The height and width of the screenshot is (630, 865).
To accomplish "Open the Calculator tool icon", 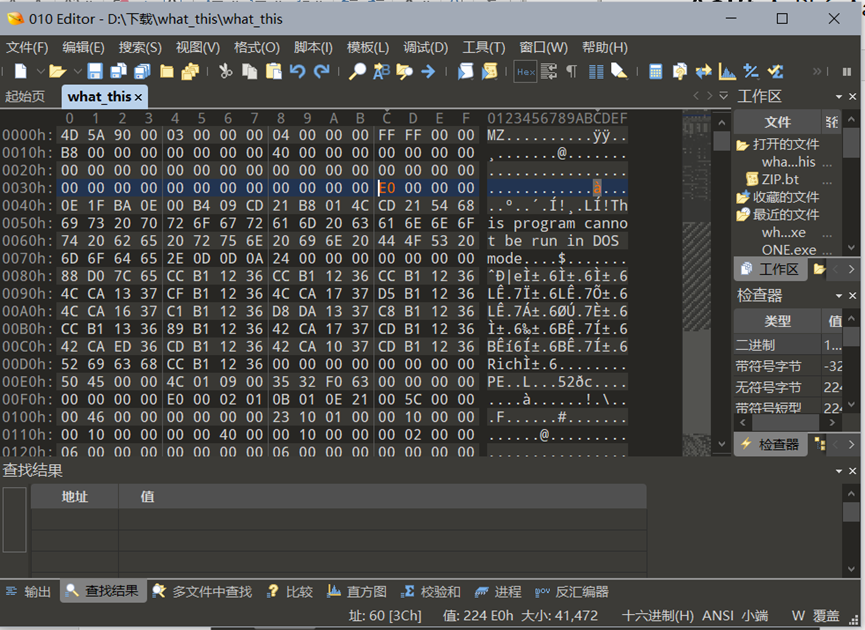I will [655, 72].
